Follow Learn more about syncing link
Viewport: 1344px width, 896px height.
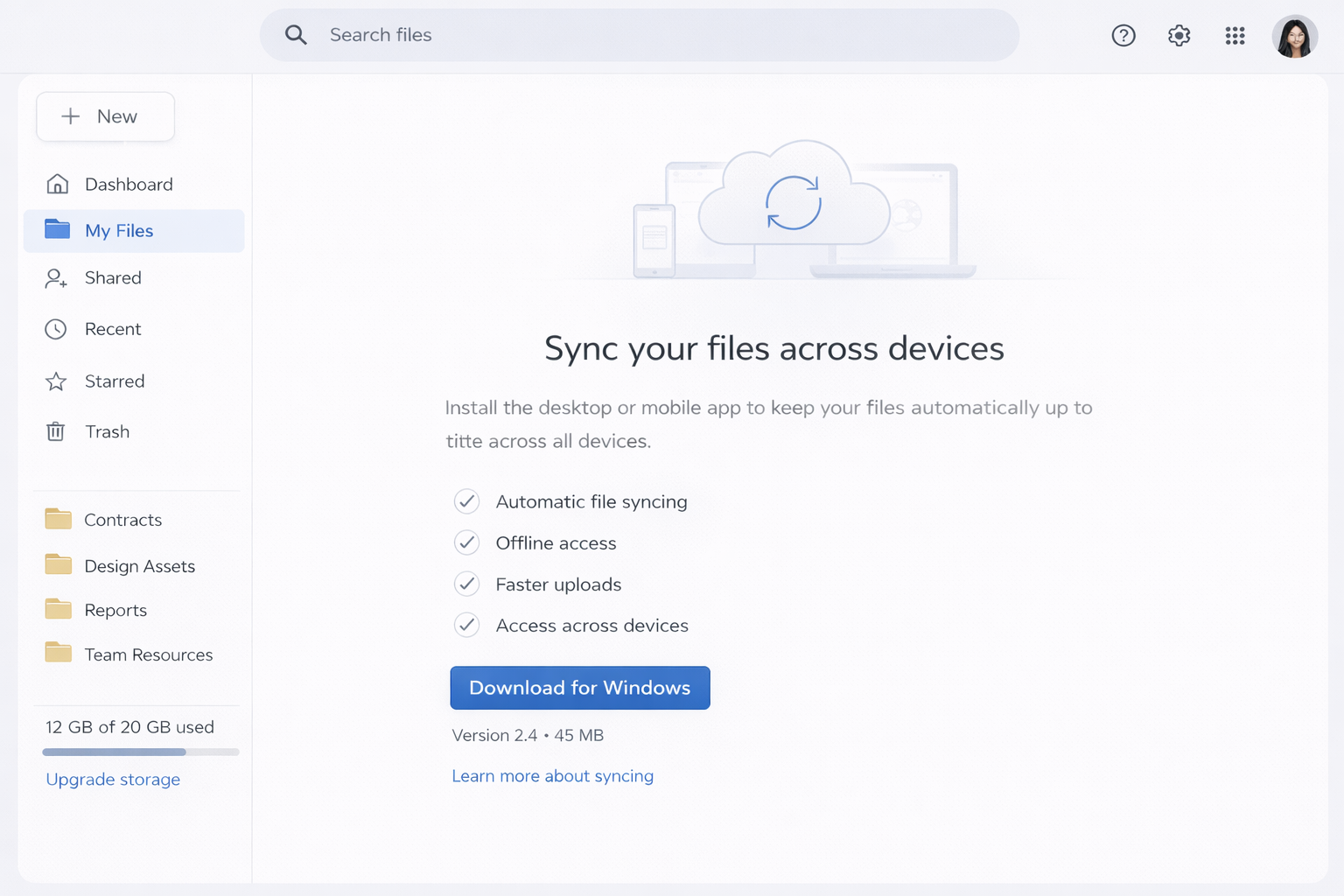(552, 776)
